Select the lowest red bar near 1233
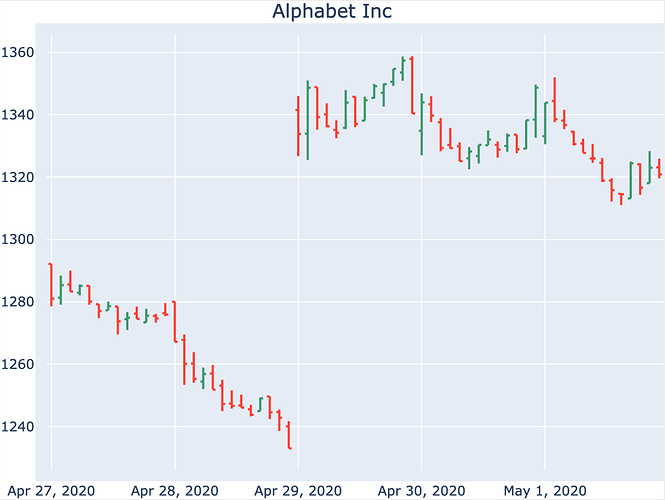This screenshot has width=665, height=500. pos(289,436)
